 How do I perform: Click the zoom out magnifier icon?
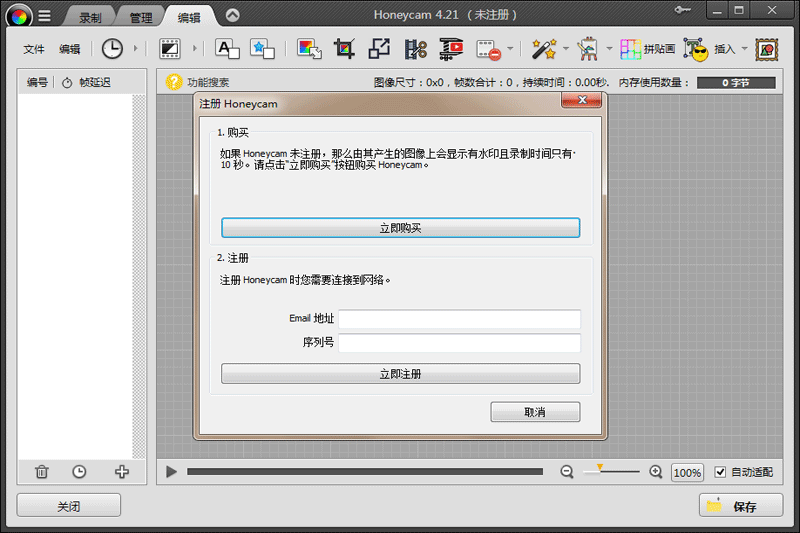[x=567, y=472]
